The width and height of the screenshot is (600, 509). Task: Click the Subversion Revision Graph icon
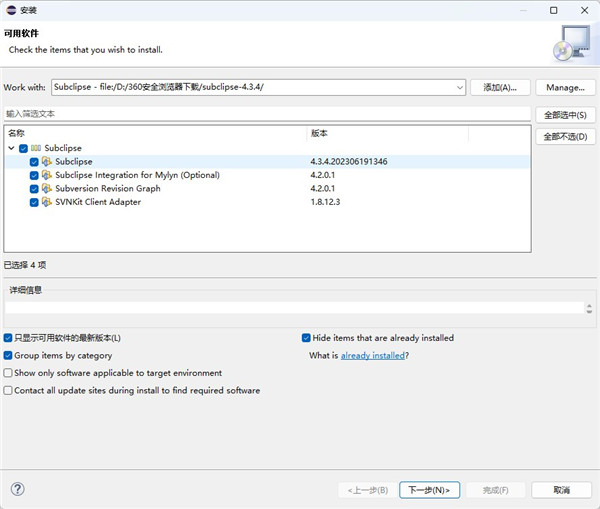coord(46,188)
